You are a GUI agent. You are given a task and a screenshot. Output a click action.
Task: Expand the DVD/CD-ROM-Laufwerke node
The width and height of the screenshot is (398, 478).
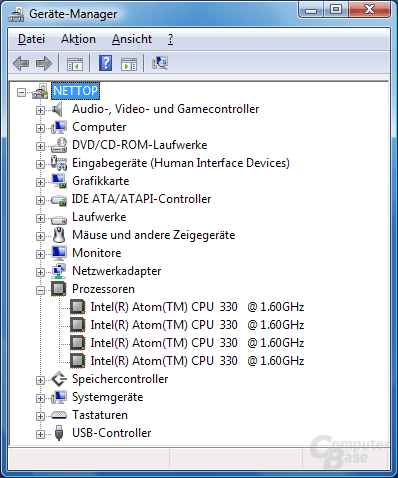[40, 146]
